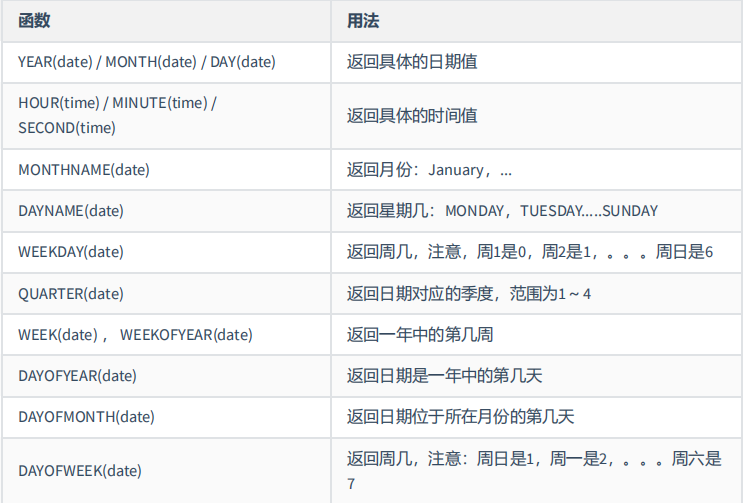Click the 返回月份：January description
This screenshot has width=744, height=503.
point(429,169)
